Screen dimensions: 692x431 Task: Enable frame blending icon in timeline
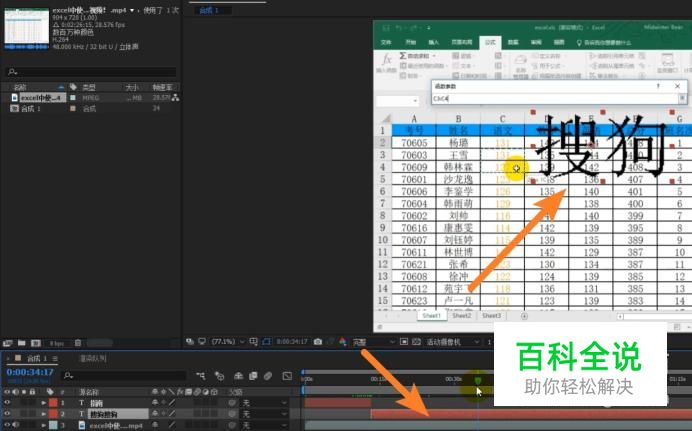click(253, 376)
